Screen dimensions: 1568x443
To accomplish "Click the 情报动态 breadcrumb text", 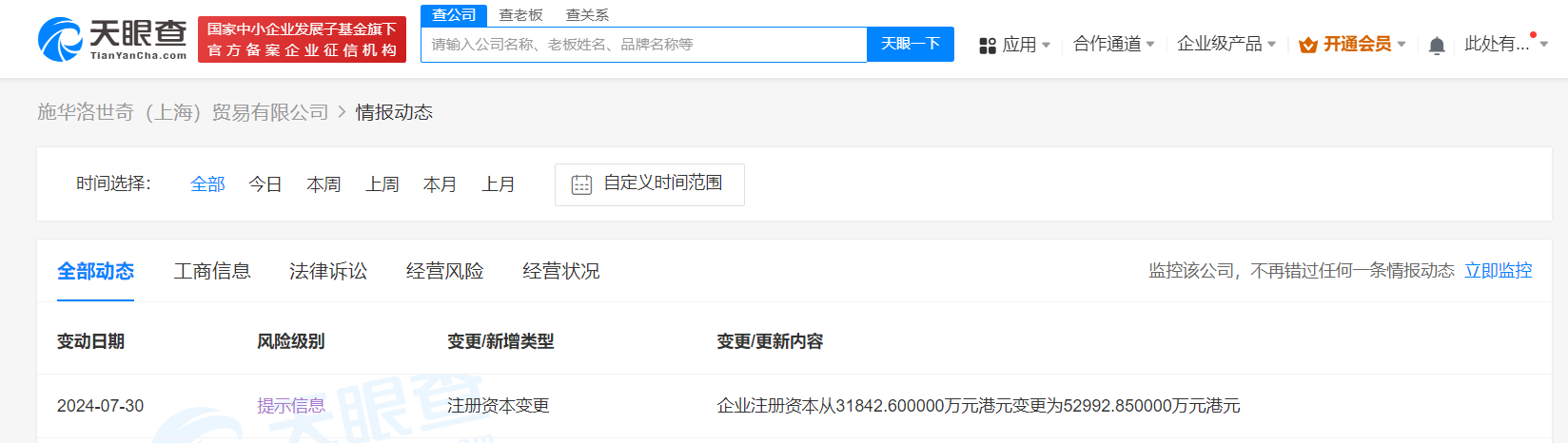I will click(394, 112).
